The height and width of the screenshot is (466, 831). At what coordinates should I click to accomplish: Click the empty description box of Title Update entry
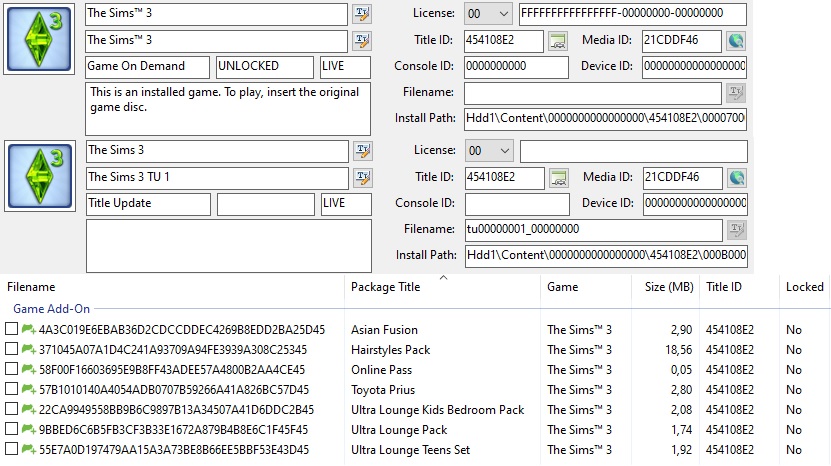(x=229, y=246)
